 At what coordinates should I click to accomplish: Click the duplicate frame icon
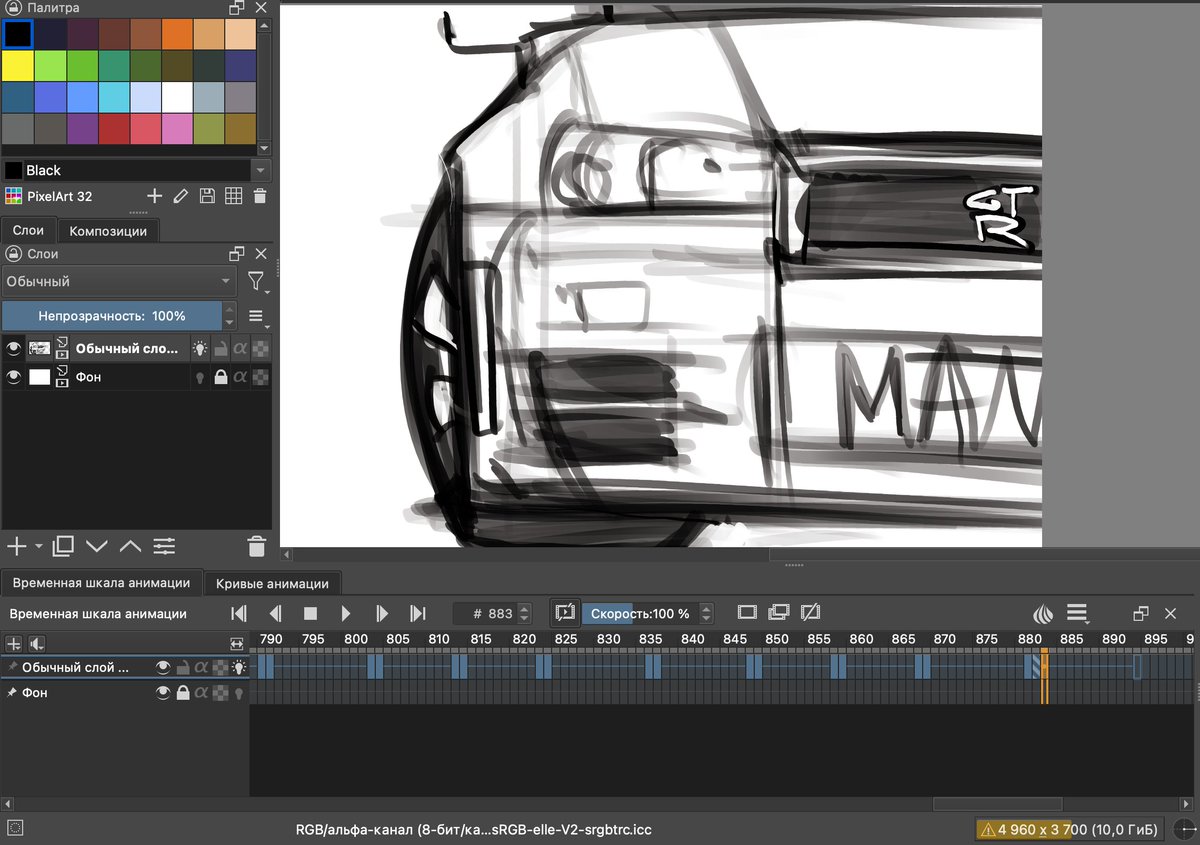(779, 612)
